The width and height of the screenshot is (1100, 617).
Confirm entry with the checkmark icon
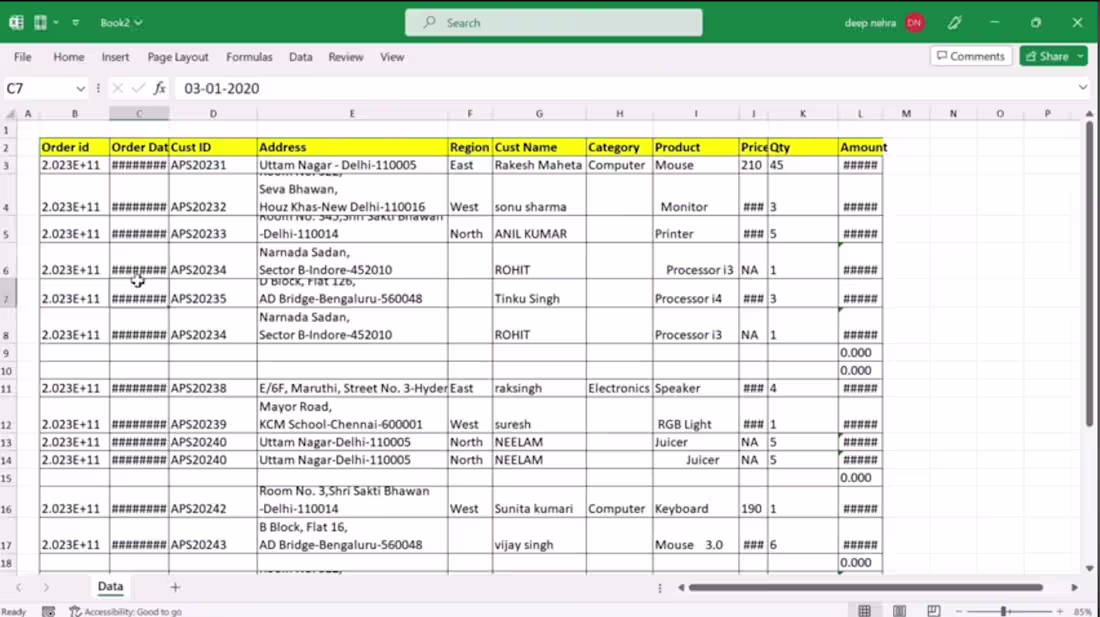pos(138,88)
